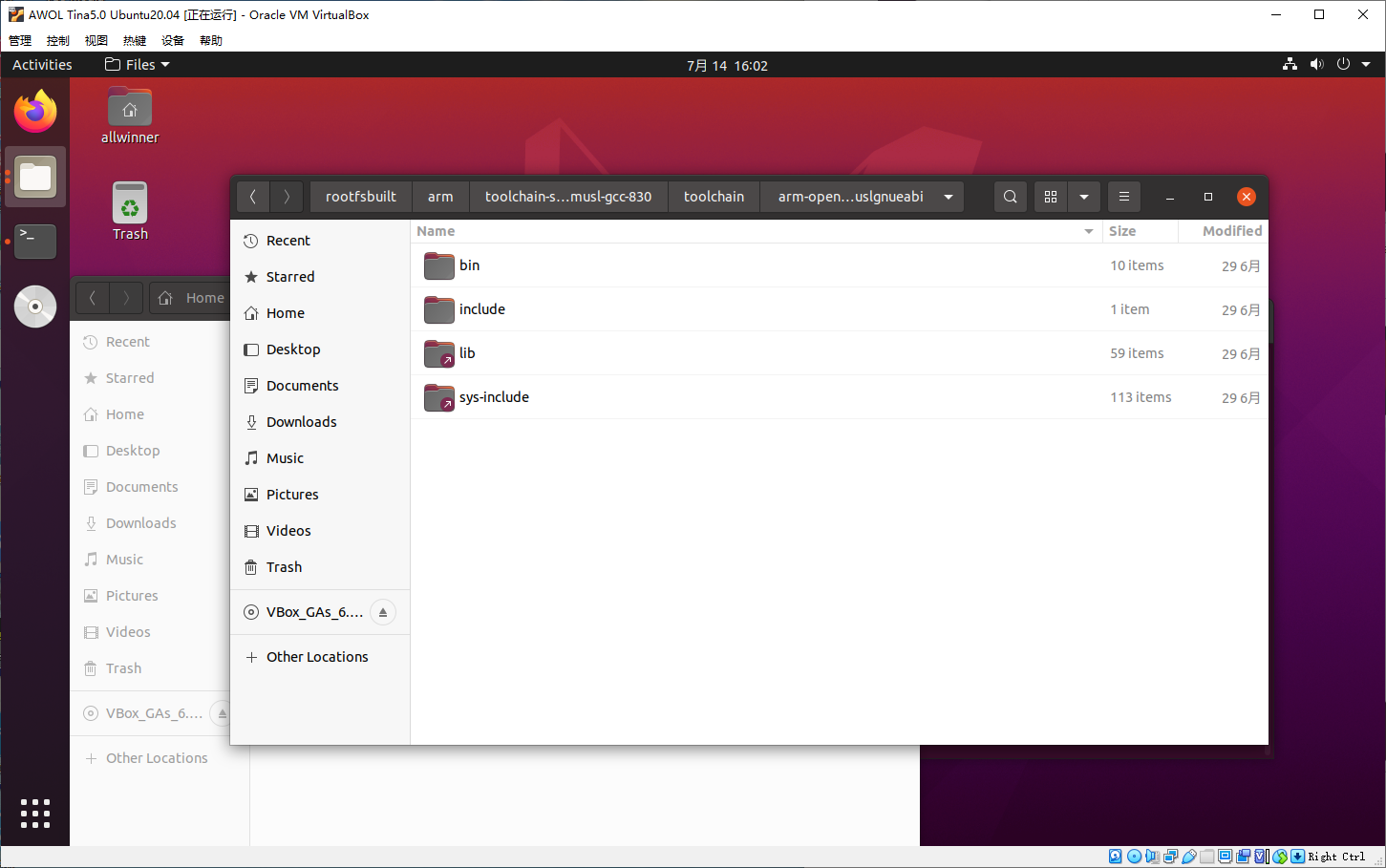Image resolution: width=1386 pixels, height=868 pixels.
Task: Open Terminal from the dock
Action: click(x=35, y=242)
